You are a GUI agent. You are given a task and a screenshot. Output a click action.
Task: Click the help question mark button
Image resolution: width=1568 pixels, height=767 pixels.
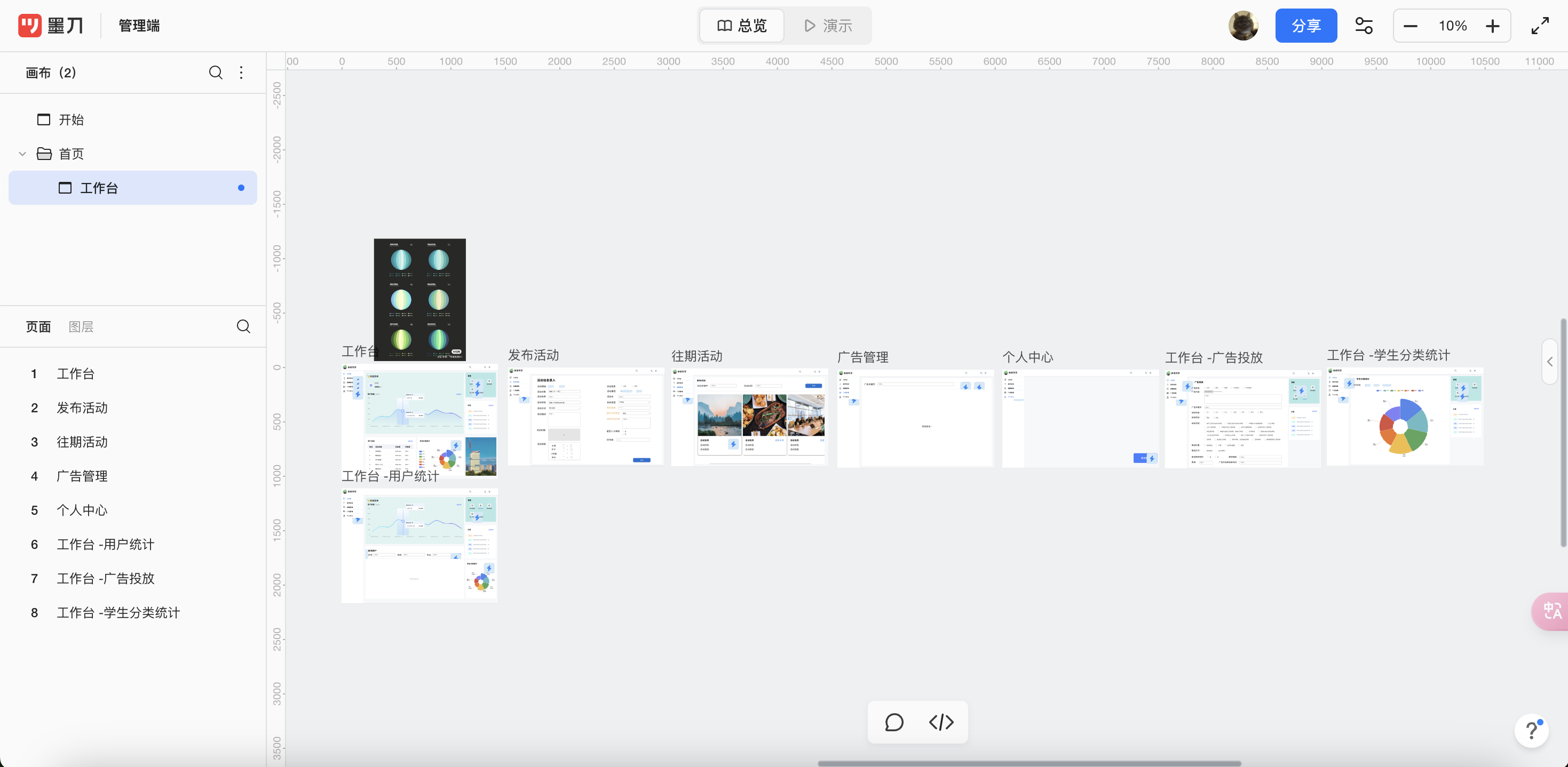tap(1531, 731)
